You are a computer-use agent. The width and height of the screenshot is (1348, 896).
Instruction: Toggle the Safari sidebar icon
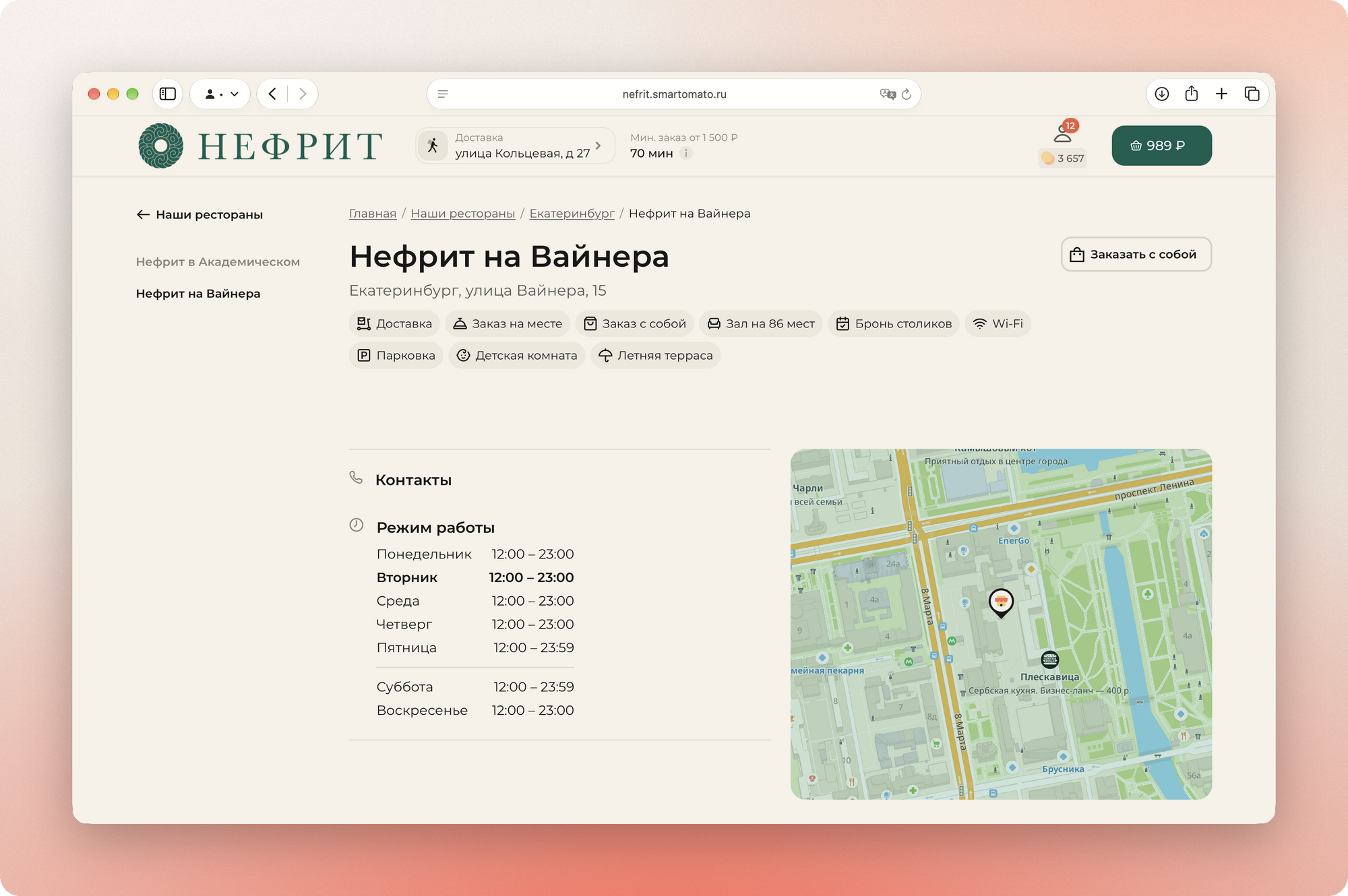coord(167,94)
